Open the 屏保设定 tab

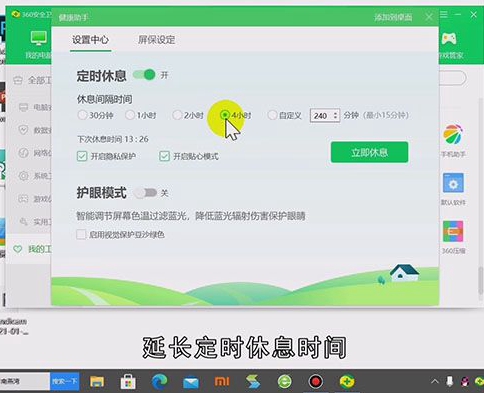[156, 40]
